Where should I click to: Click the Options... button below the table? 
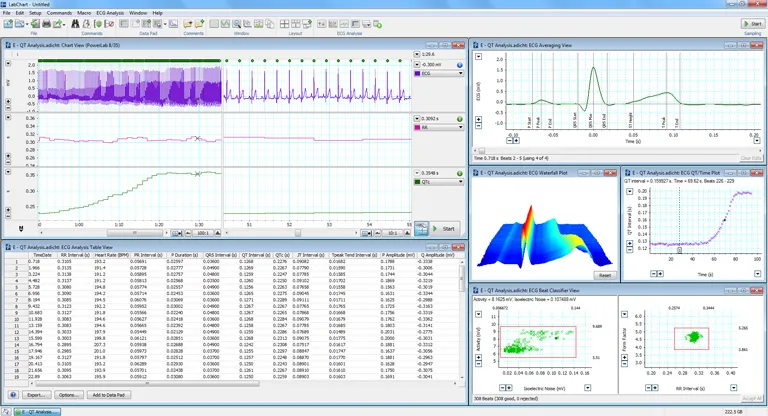tap(68, 394)
